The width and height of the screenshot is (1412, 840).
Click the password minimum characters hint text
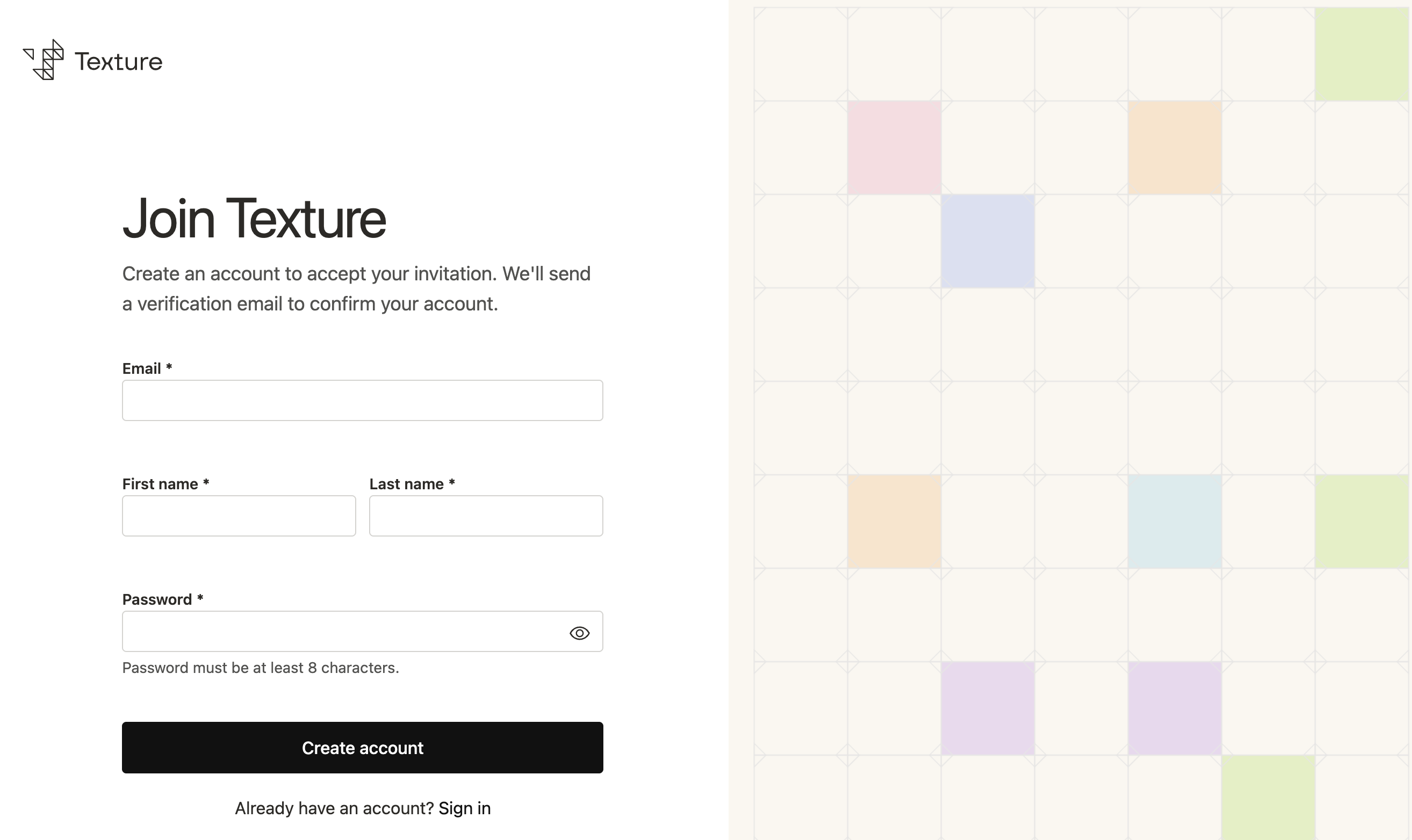coord(261,668)
